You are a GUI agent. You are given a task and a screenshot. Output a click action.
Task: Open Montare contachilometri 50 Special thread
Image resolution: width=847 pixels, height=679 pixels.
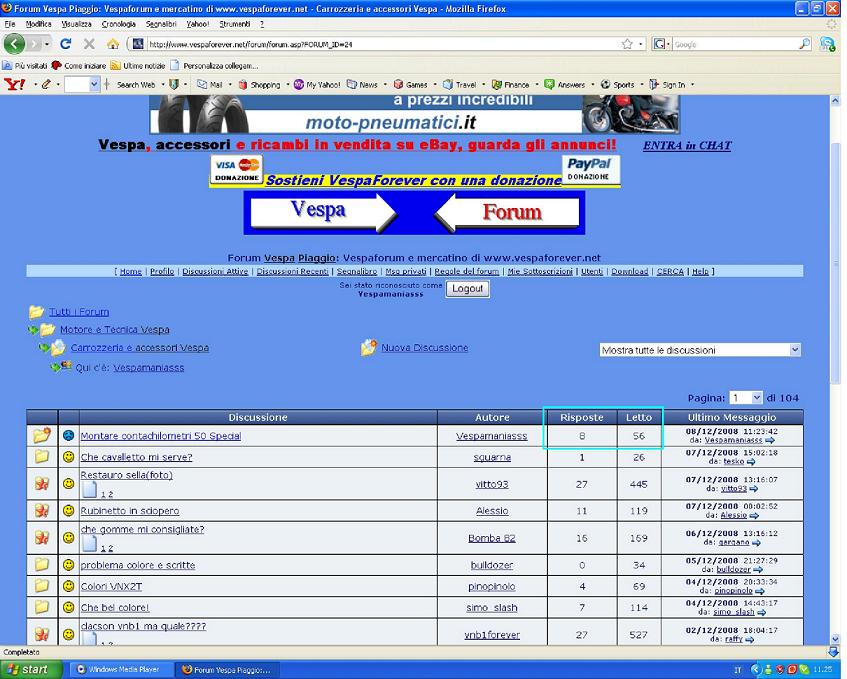click(160, 435)
